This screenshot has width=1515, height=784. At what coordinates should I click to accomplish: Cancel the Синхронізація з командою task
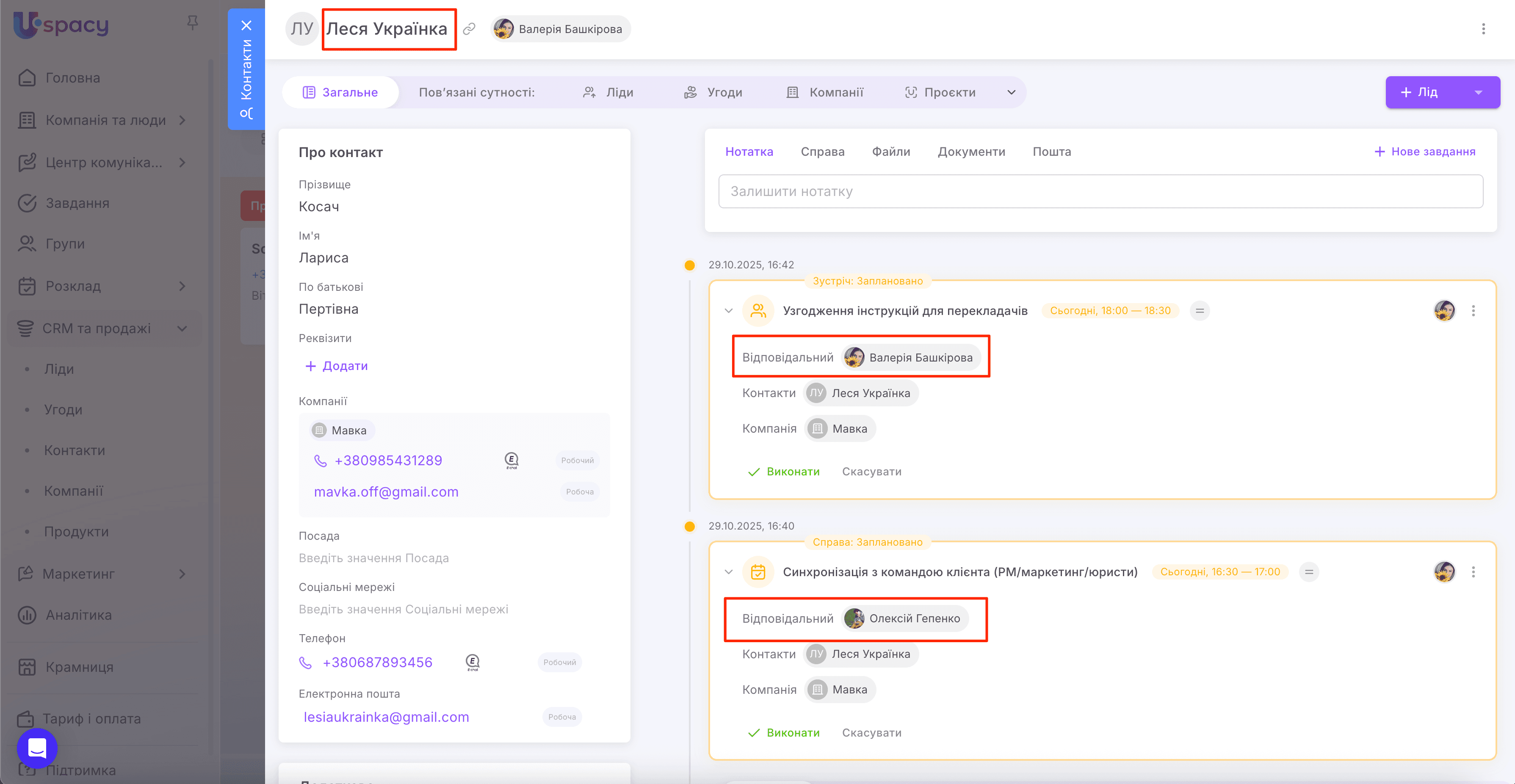pos(871,733)
